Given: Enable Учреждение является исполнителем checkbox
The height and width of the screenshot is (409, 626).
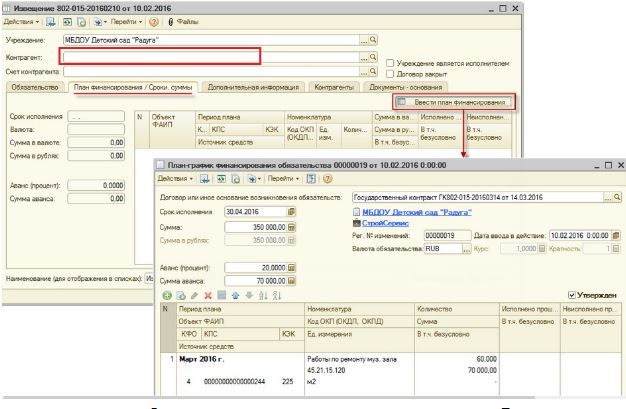Looking at the screenshot, I should point(390,62).
